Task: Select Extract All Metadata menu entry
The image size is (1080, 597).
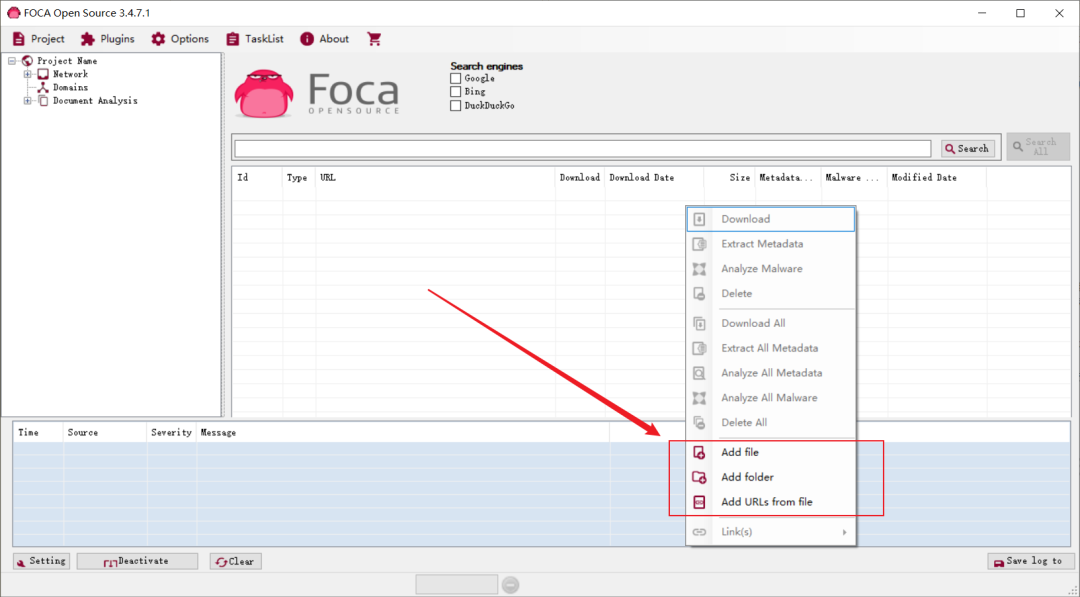Action: (x=771, y=348)
